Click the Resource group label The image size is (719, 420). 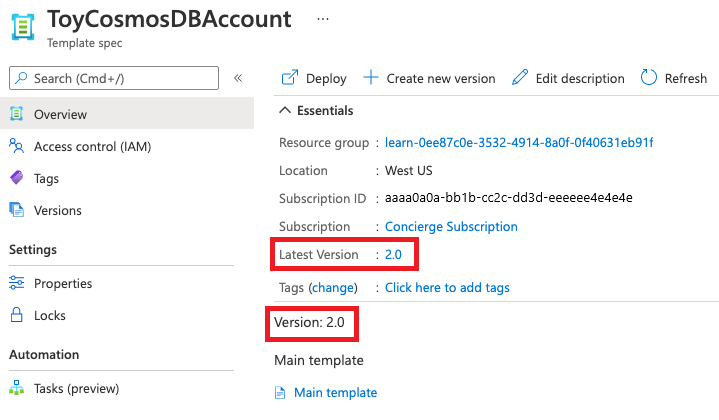[x=324, y=143]
